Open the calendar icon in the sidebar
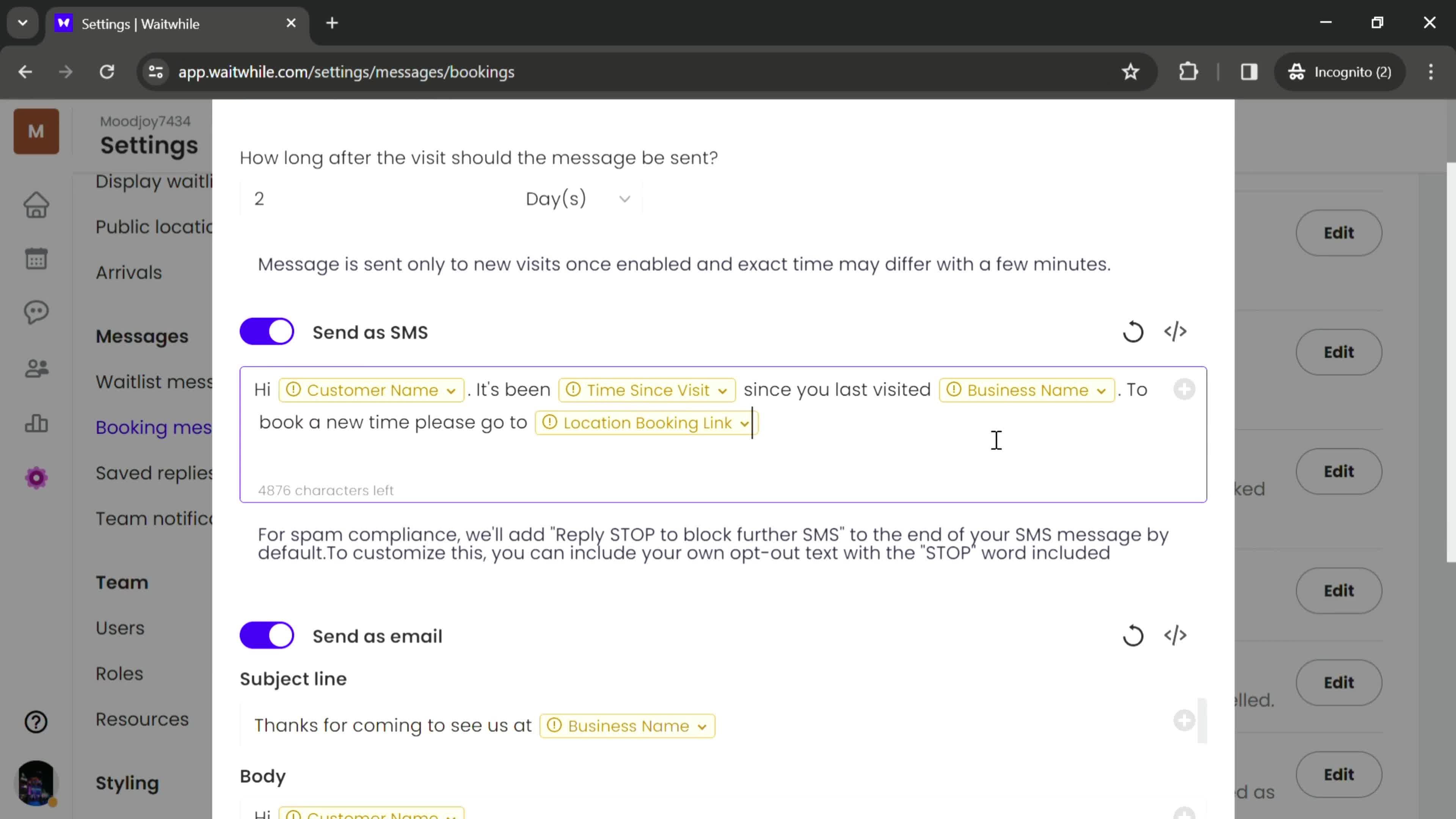This screenshot has width=1456, height=819. tap(36, 258)
